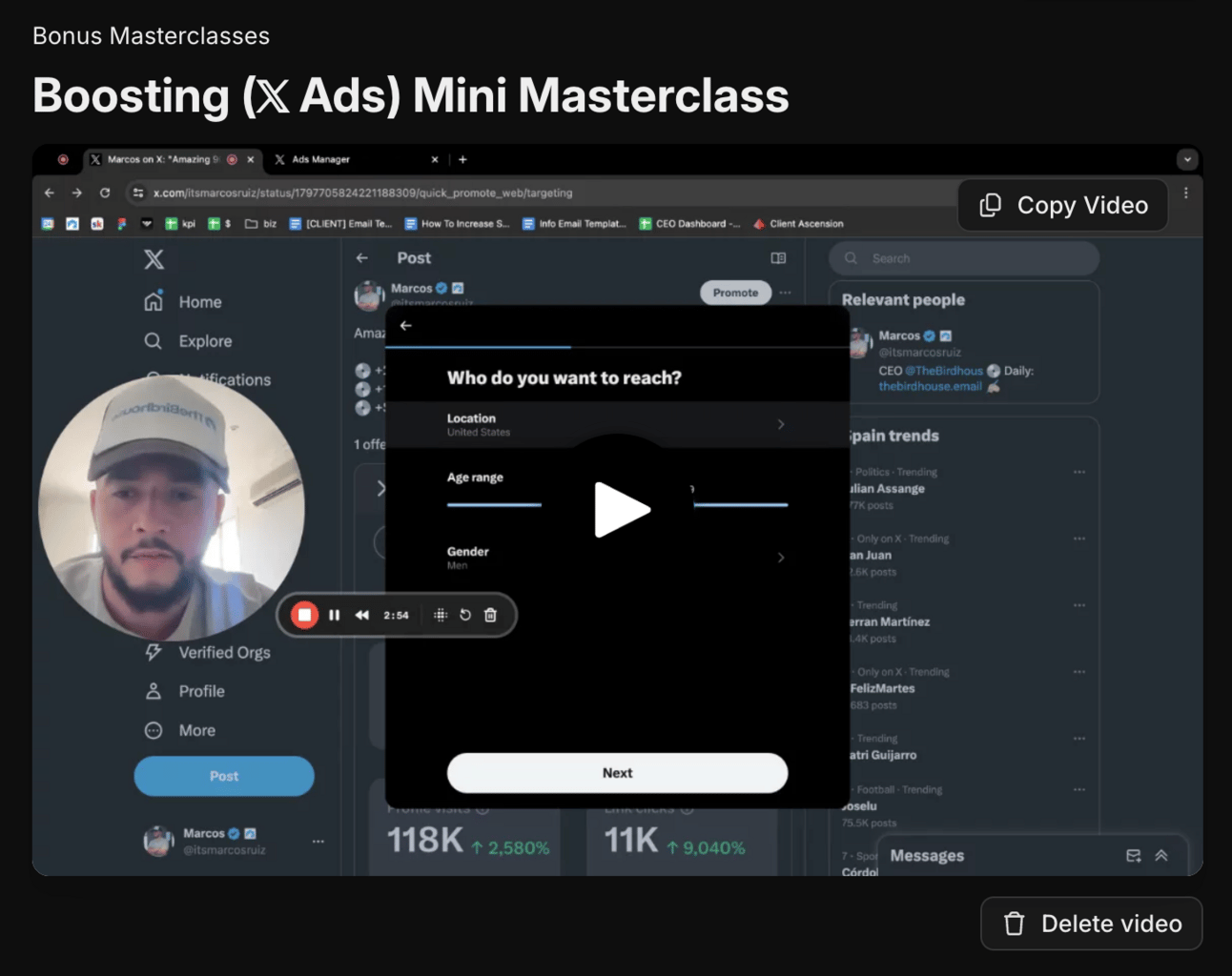1232x976 pixels.
Task: Pause the screen recording
Action: coord(334,615)
